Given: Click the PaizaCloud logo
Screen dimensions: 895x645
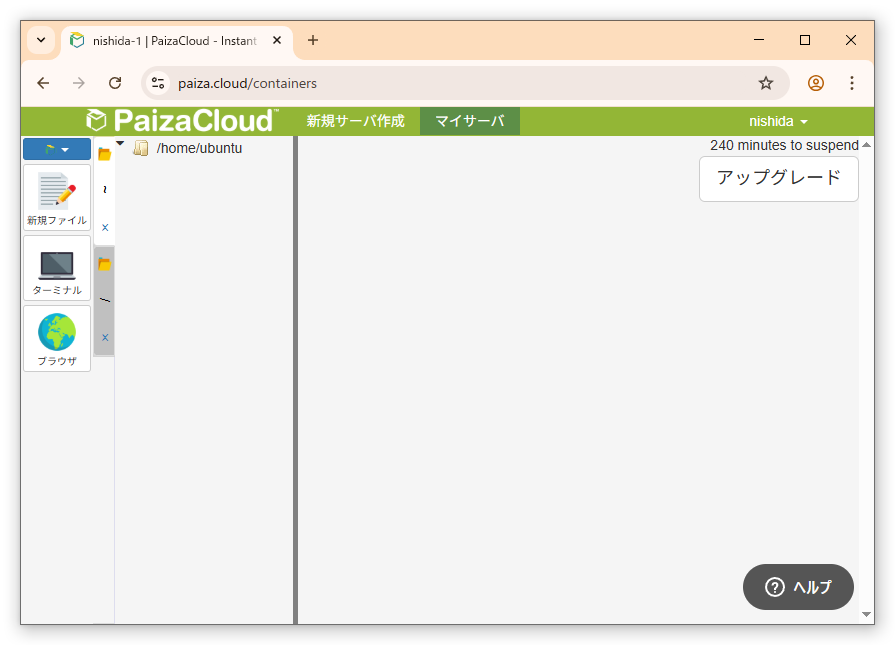Looking at the screenshot, I should click(180, 120).
